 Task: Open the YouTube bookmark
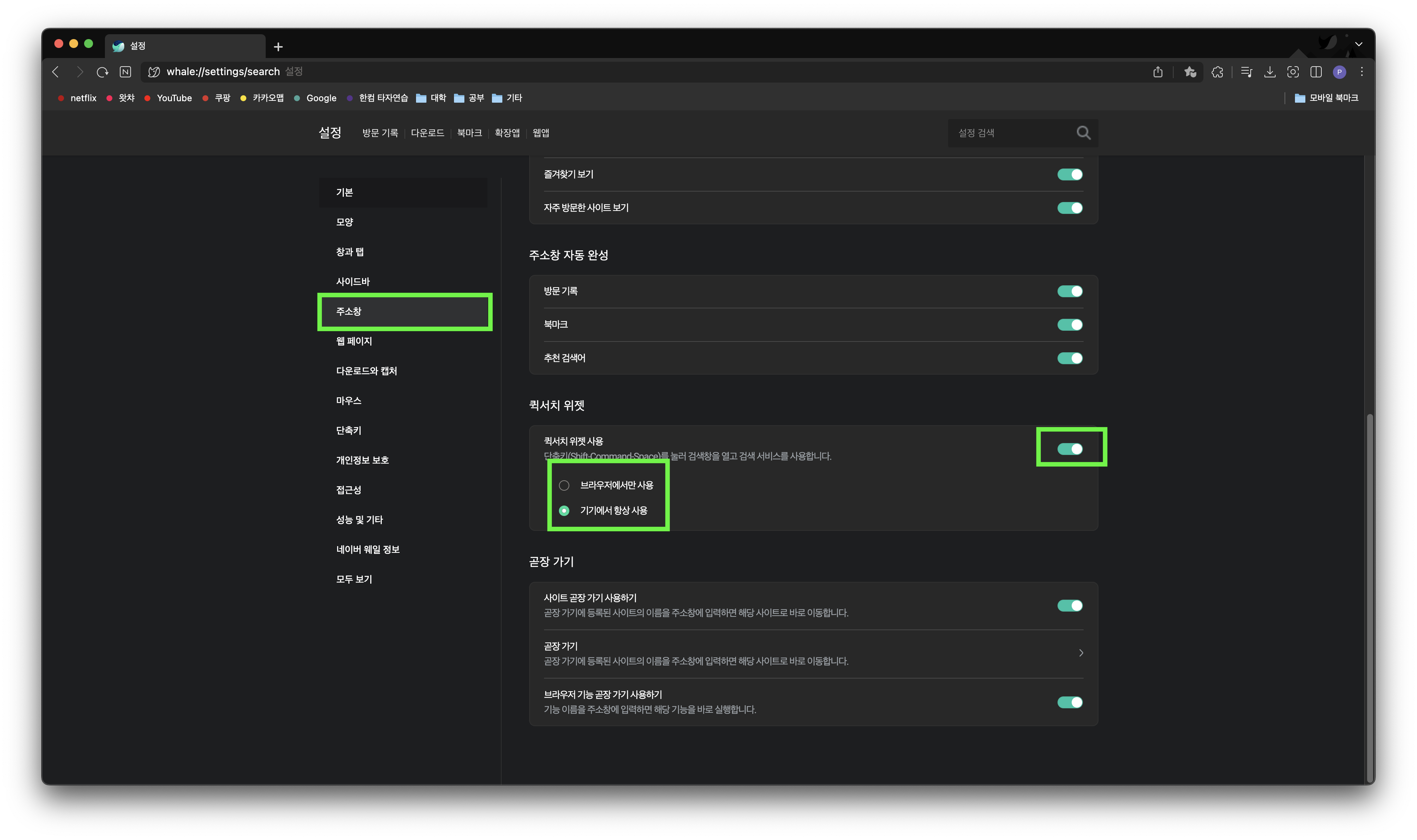pyautogui.click(x=168, y=98)
